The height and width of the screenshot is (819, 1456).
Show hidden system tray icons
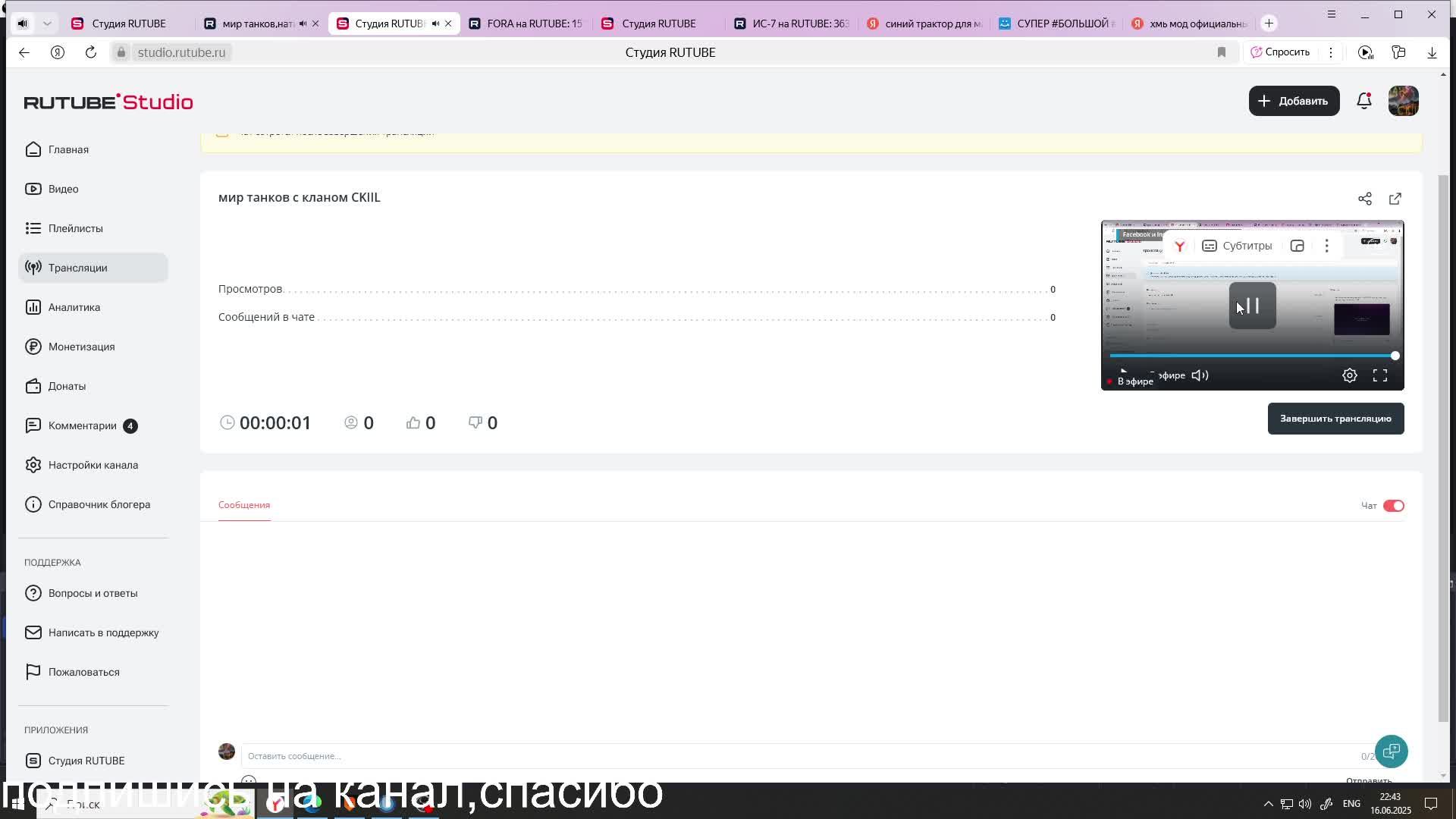coord(1268,804)
